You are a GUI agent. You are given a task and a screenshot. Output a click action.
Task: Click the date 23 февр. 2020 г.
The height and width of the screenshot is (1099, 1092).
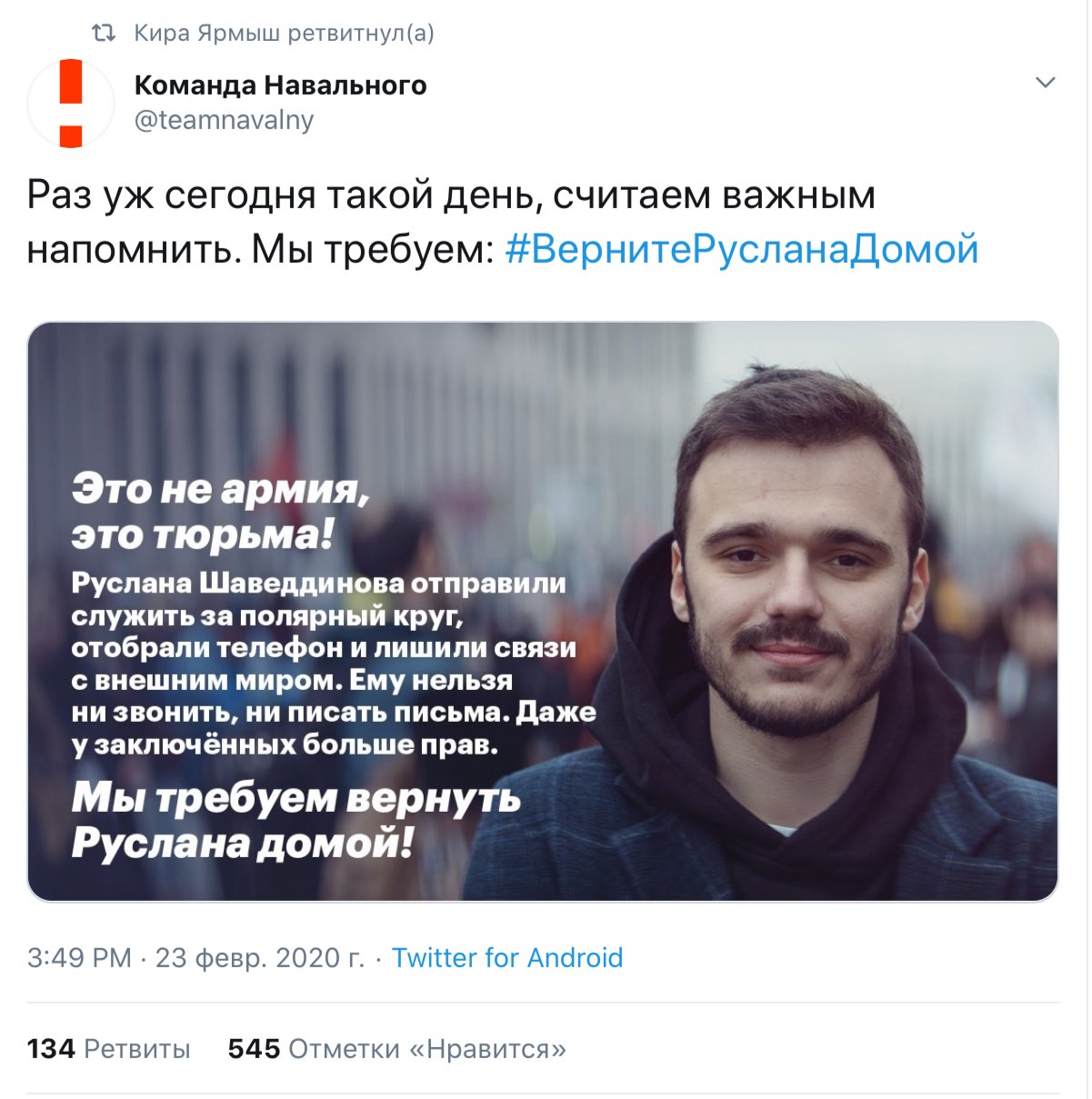(260, 958)
